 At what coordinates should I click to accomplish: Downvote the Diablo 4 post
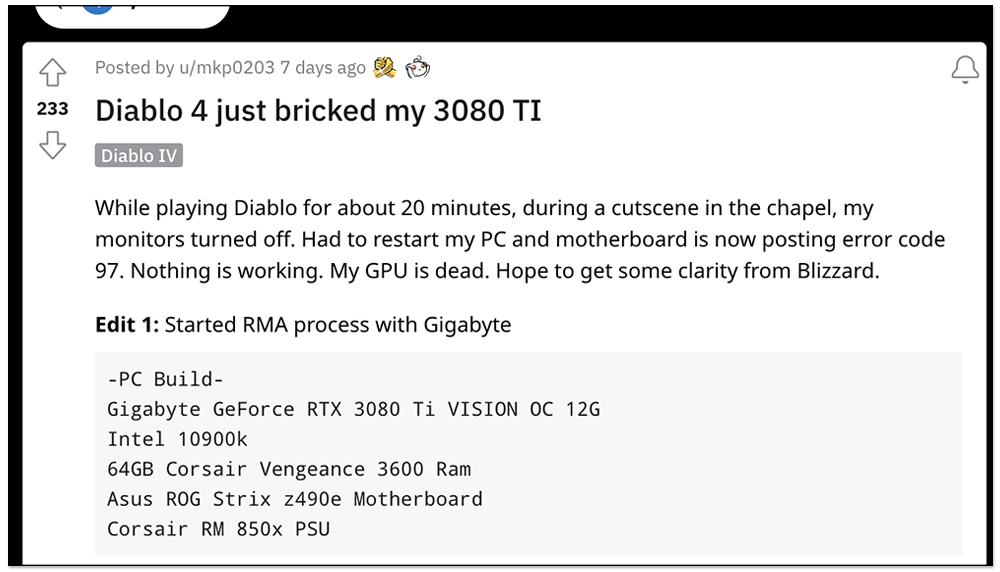[52, 147]
